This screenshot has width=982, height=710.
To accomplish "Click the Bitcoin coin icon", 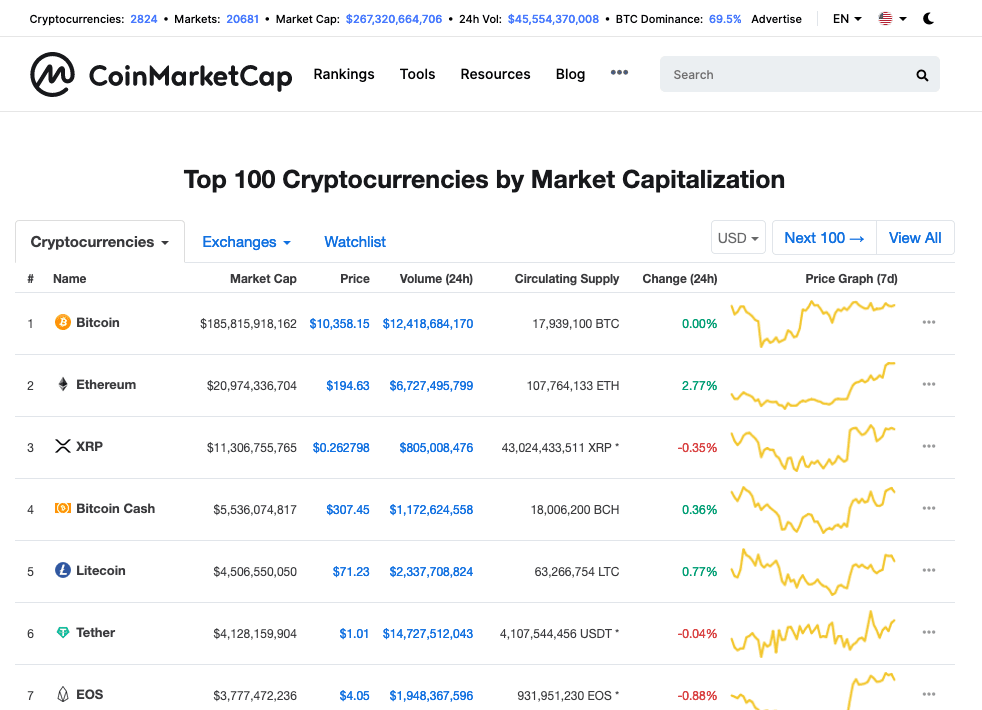I will click(63, 322).
